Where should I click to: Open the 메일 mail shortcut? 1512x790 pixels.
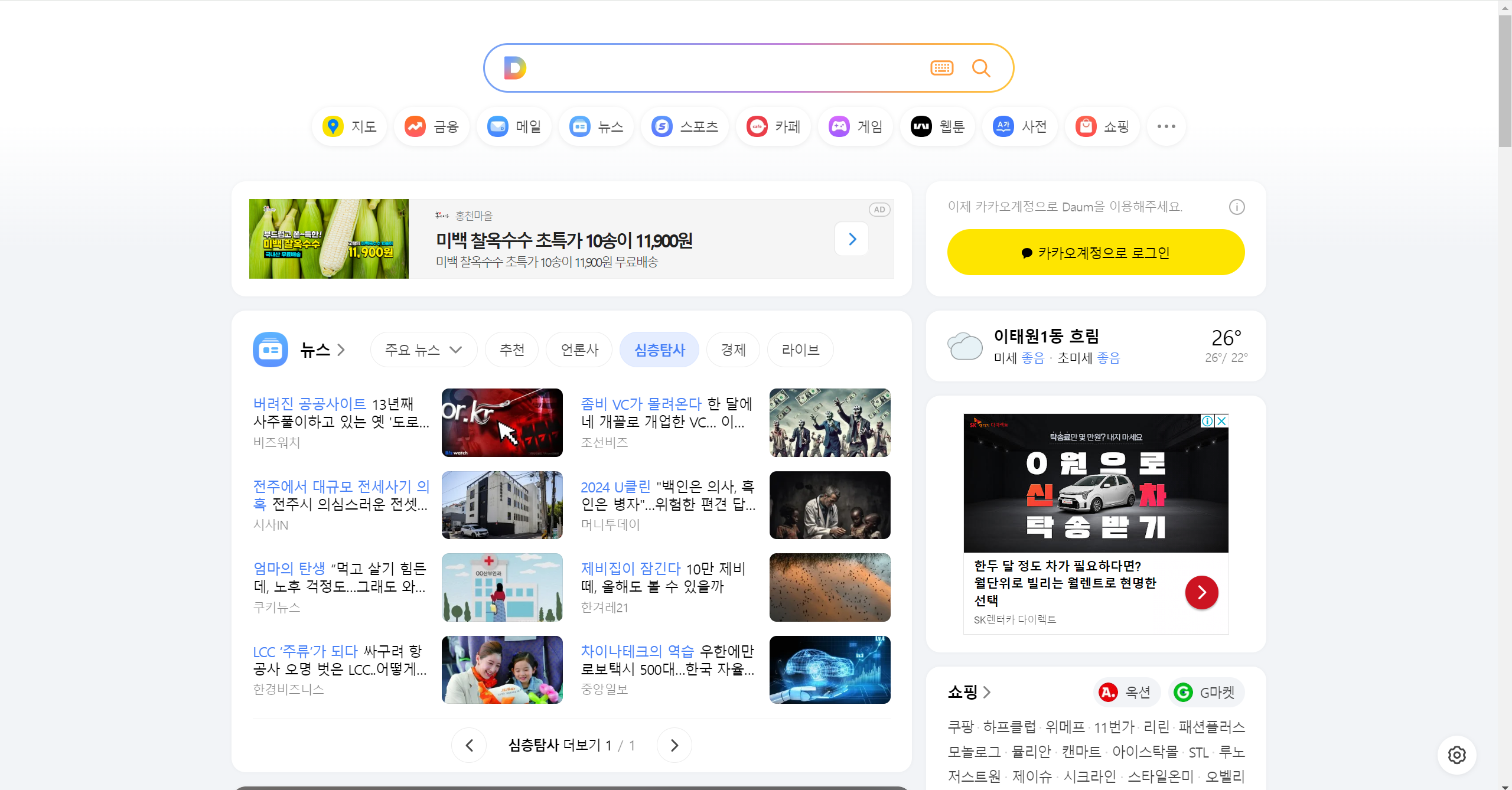click(x=514, y=126)
